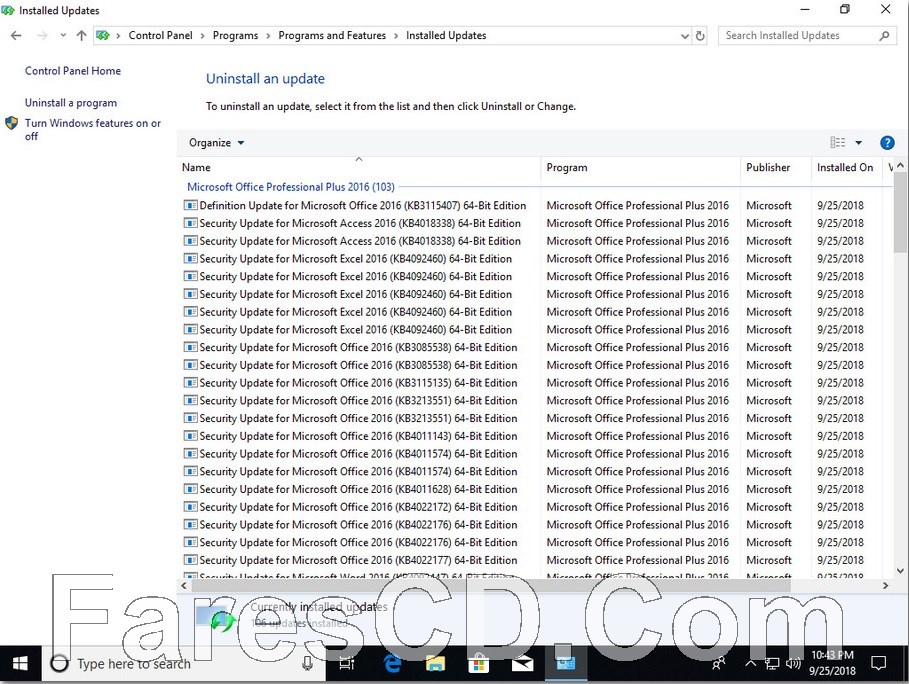Image resolution: width=909 pixels, height=684 pixels.
Task: Click the icon beside KB4011628 update
Action: (190, 489)
